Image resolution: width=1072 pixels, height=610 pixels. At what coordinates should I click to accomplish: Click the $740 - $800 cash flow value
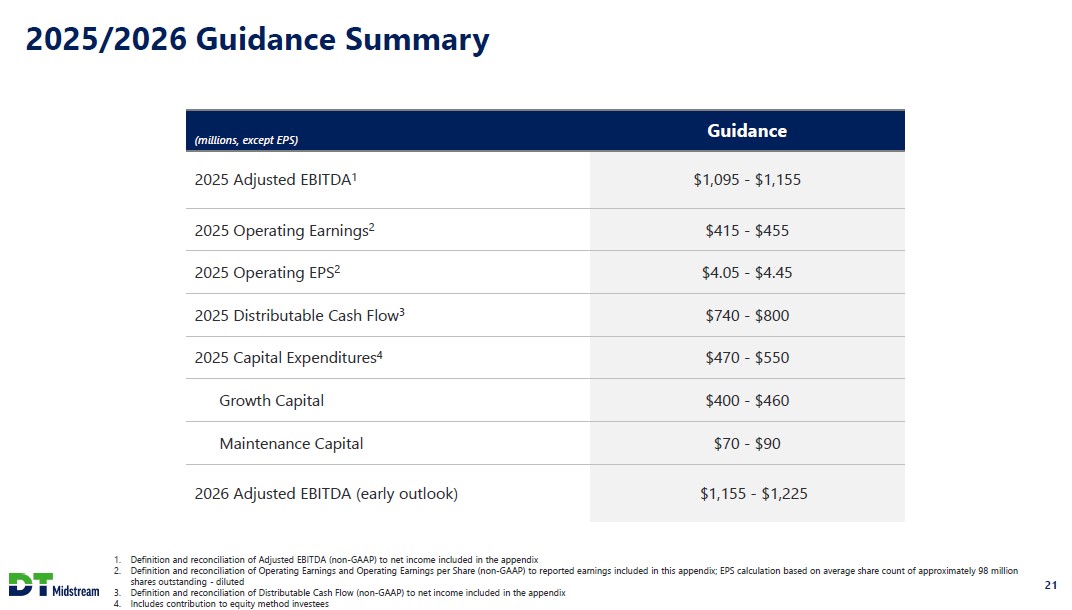tap(747, 316)
